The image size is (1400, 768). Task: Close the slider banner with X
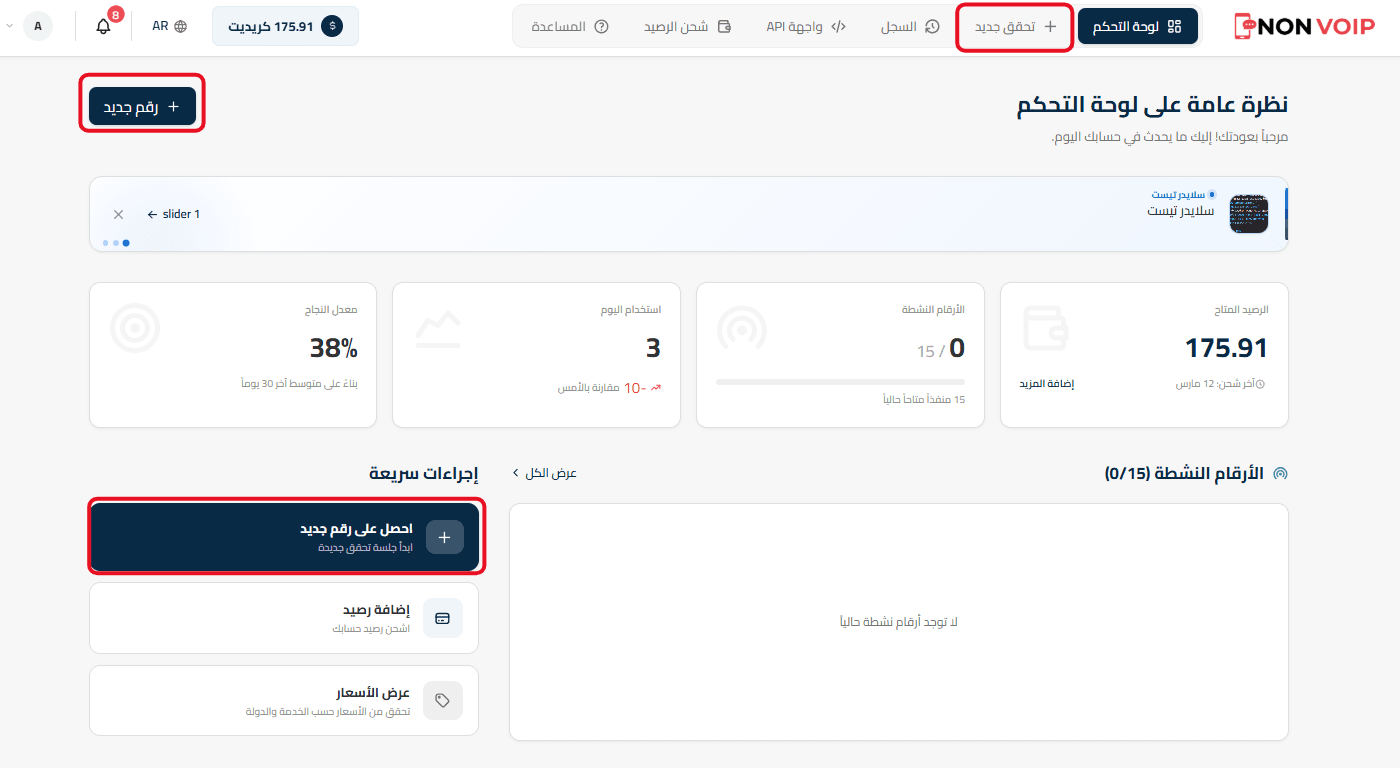(118, 214)
